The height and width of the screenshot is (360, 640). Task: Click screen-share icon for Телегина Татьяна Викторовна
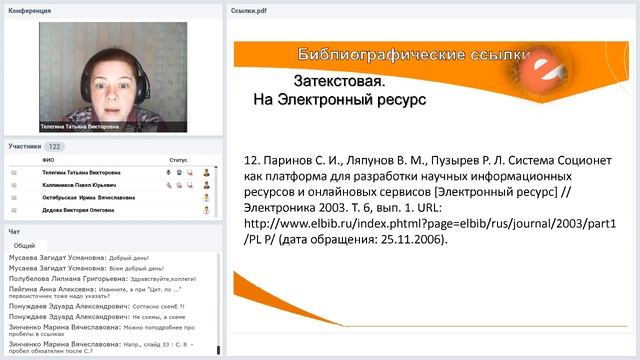point(190,173)
